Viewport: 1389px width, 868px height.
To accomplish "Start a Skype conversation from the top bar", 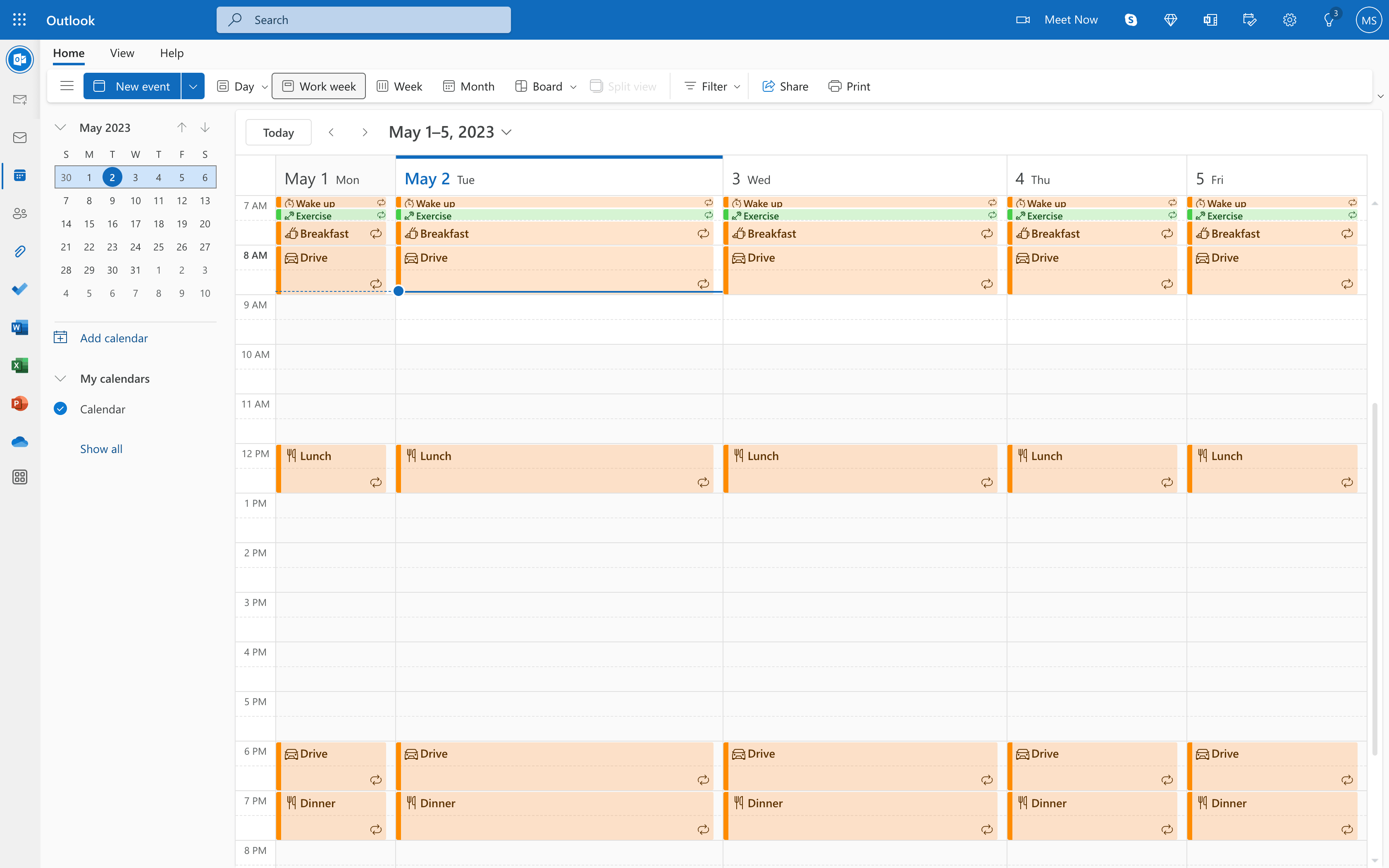I will pos(1130,19).
